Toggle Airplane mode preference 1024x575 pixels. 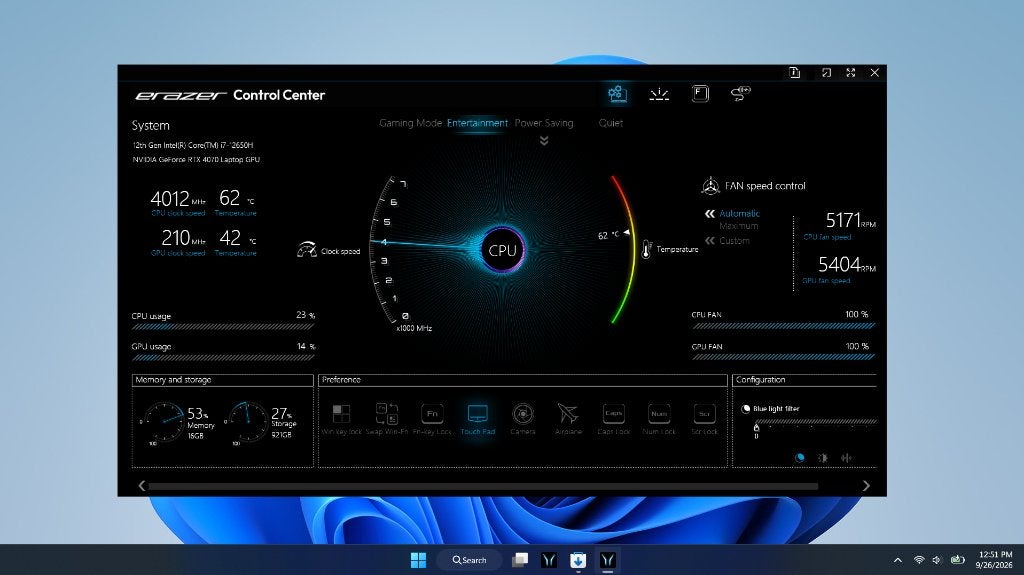(x=568, y=419)
